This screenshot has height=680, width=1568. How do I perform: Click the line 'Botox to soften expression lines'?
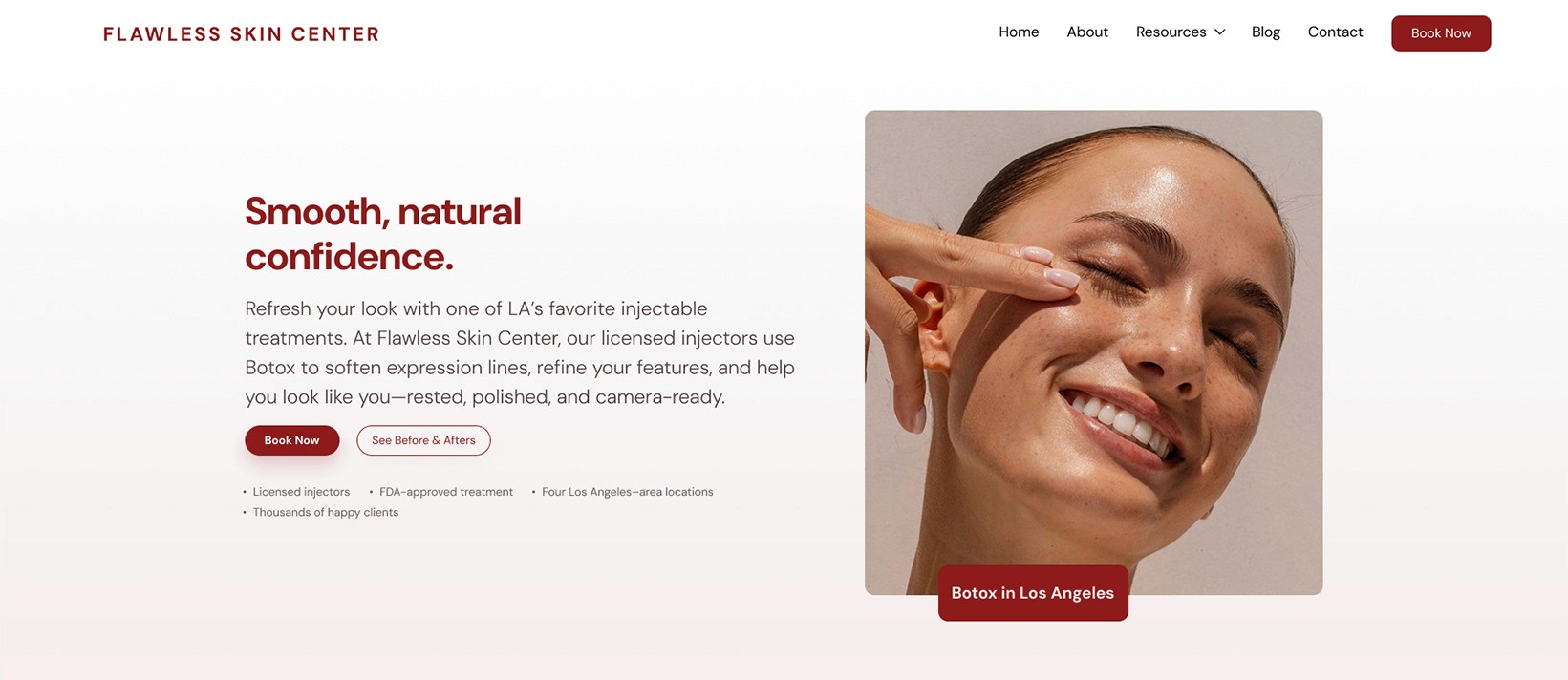point(520,368)
